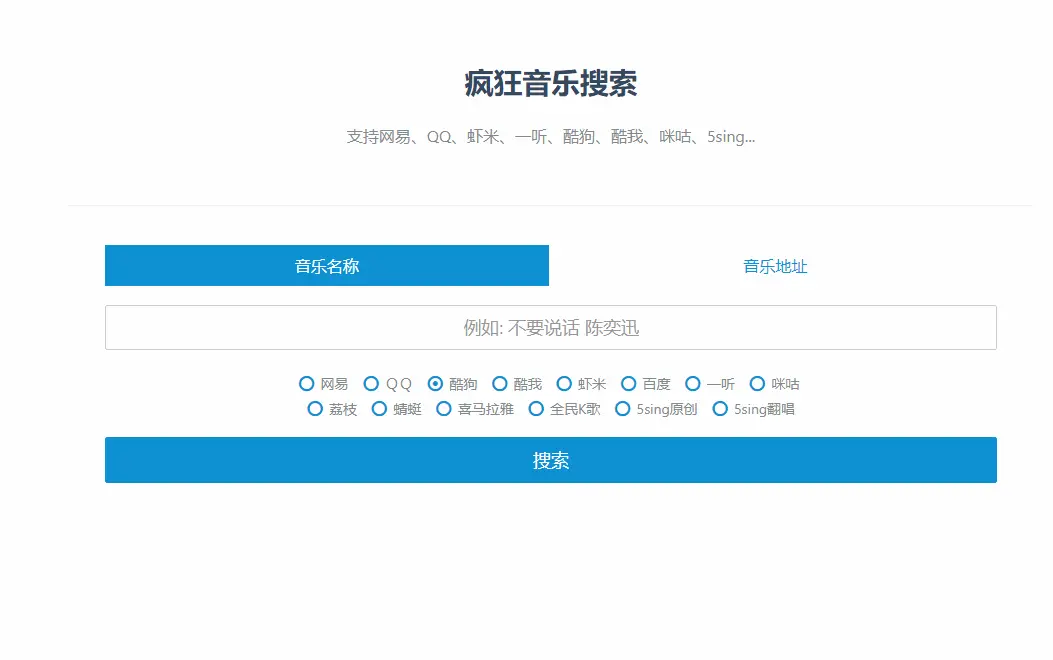Select the 喜马拉雅 radio button
Screen dimensions: 1053x660
(443, 409)
